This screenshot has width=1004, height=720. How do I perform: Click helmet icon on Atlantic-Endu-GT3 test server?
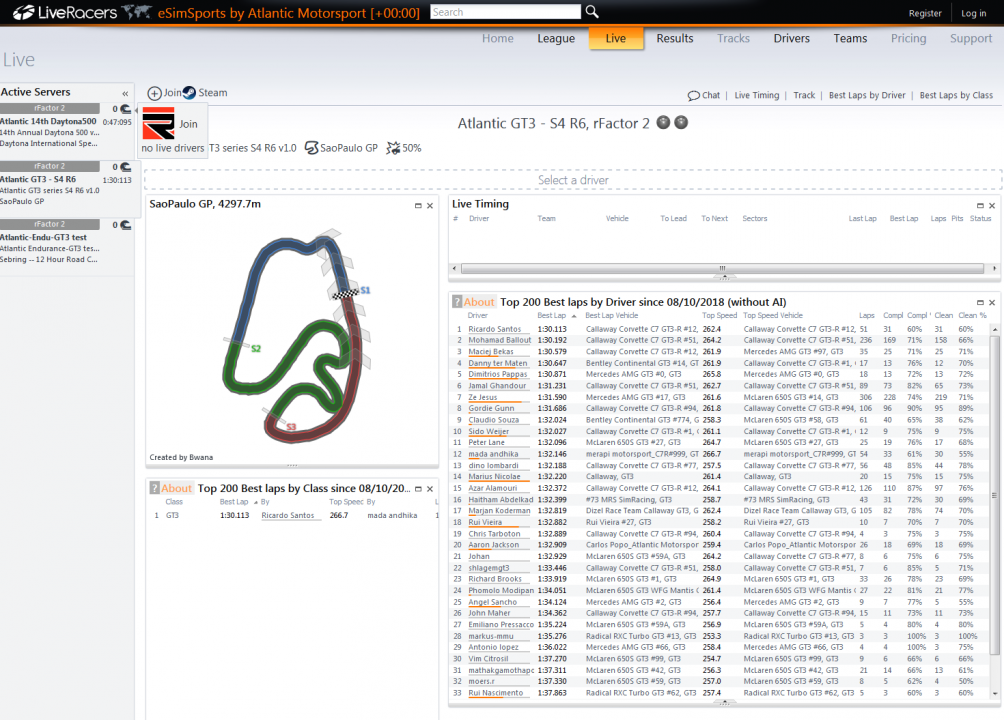click(126, 225)
